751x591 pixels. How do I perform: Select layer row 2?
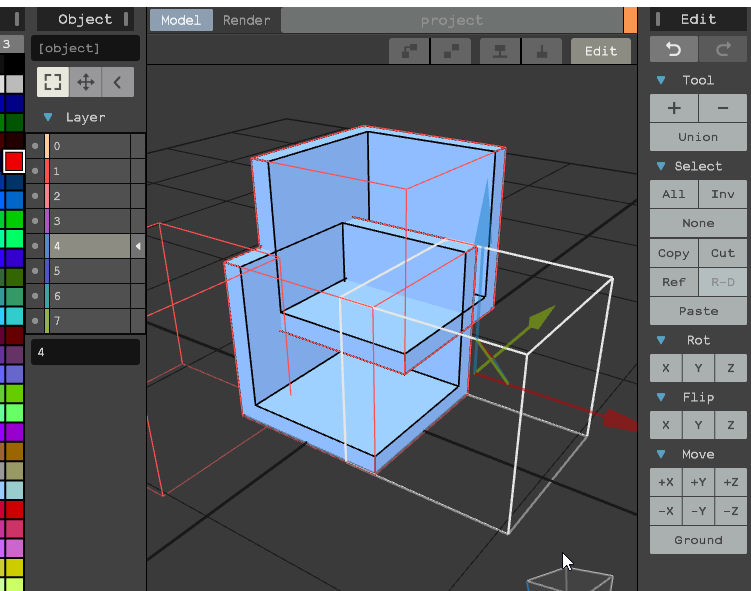(x=87, y=196)
